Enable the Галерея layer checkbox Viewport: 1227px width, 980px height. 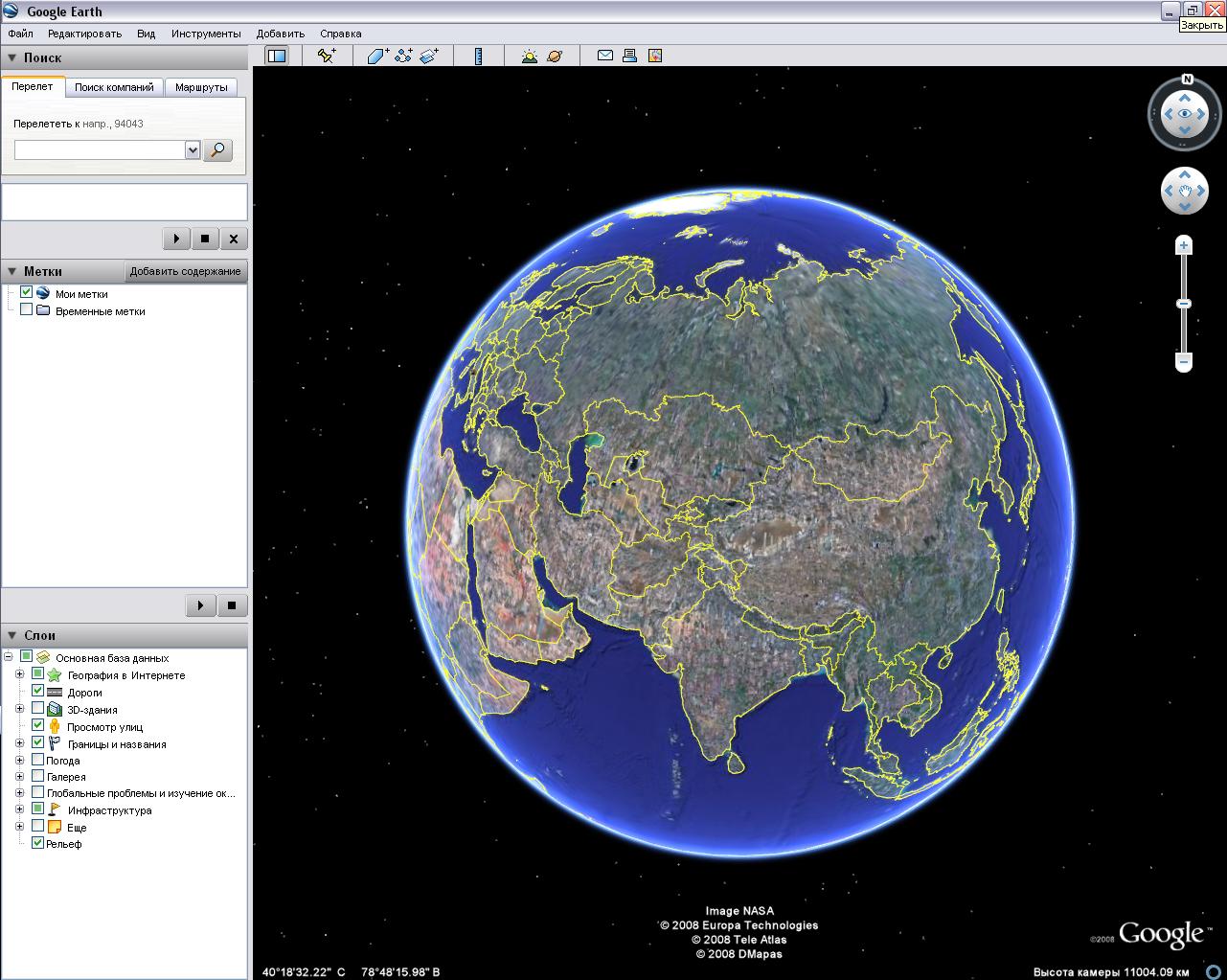coord(38,776)
